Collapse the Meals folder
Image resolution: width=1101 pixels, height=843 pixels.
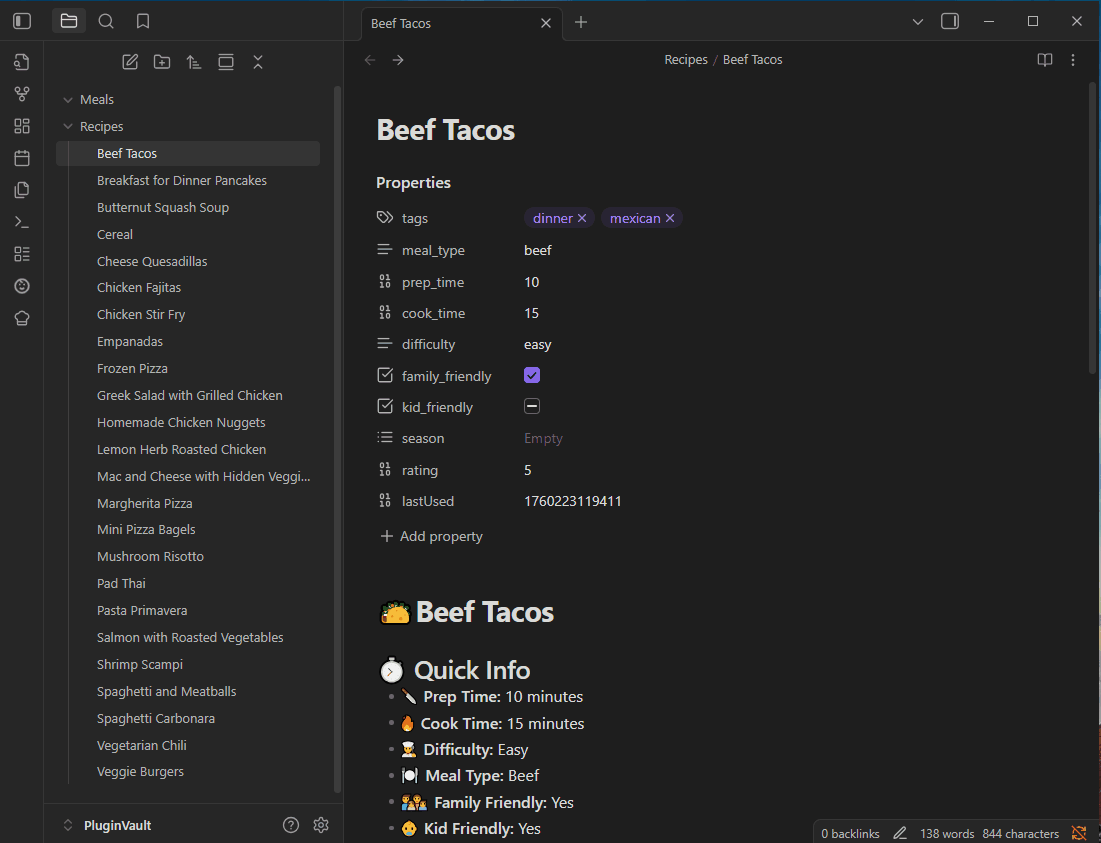68,100
